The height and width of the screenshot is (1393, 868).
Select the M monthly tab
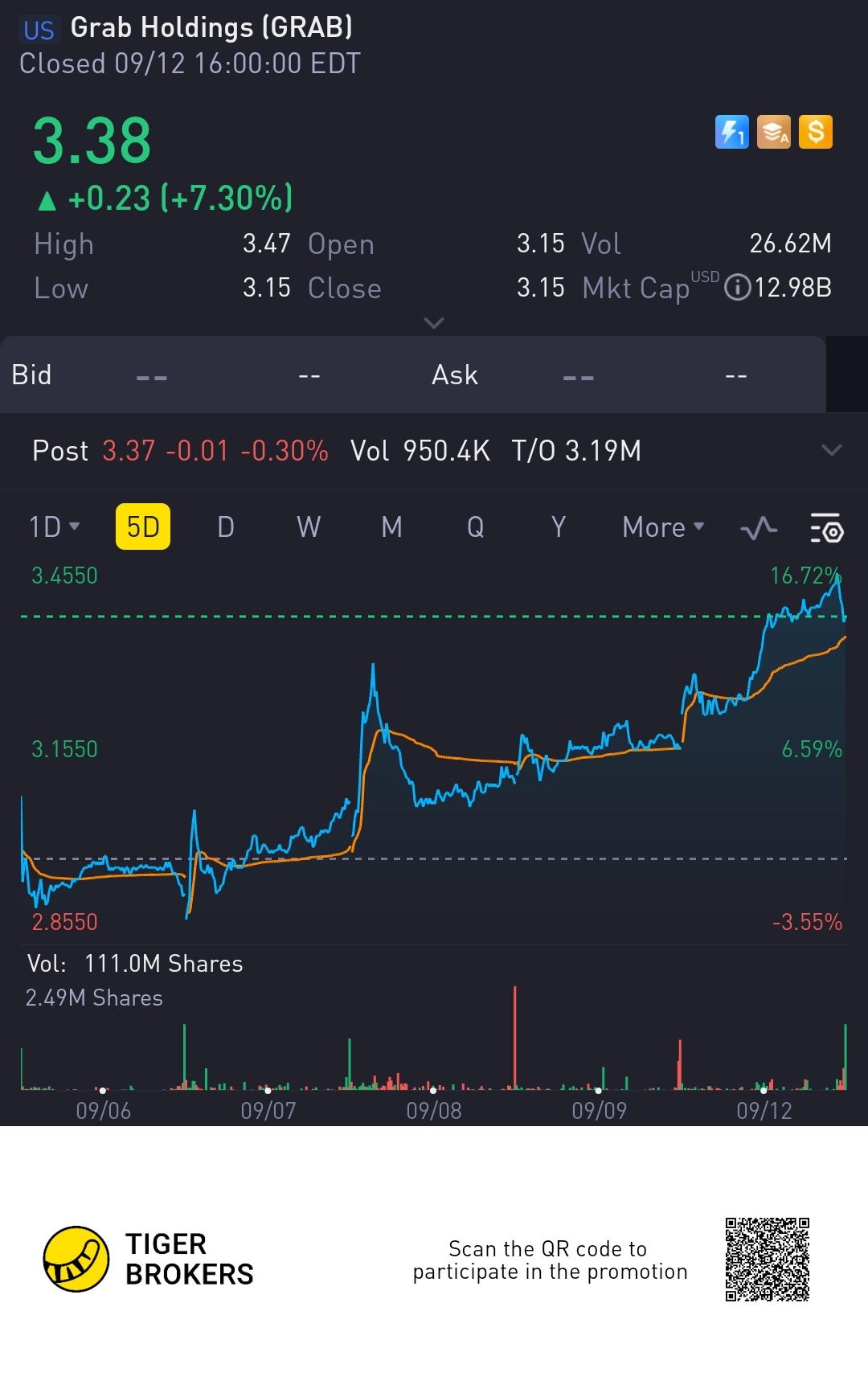(391, 527)
